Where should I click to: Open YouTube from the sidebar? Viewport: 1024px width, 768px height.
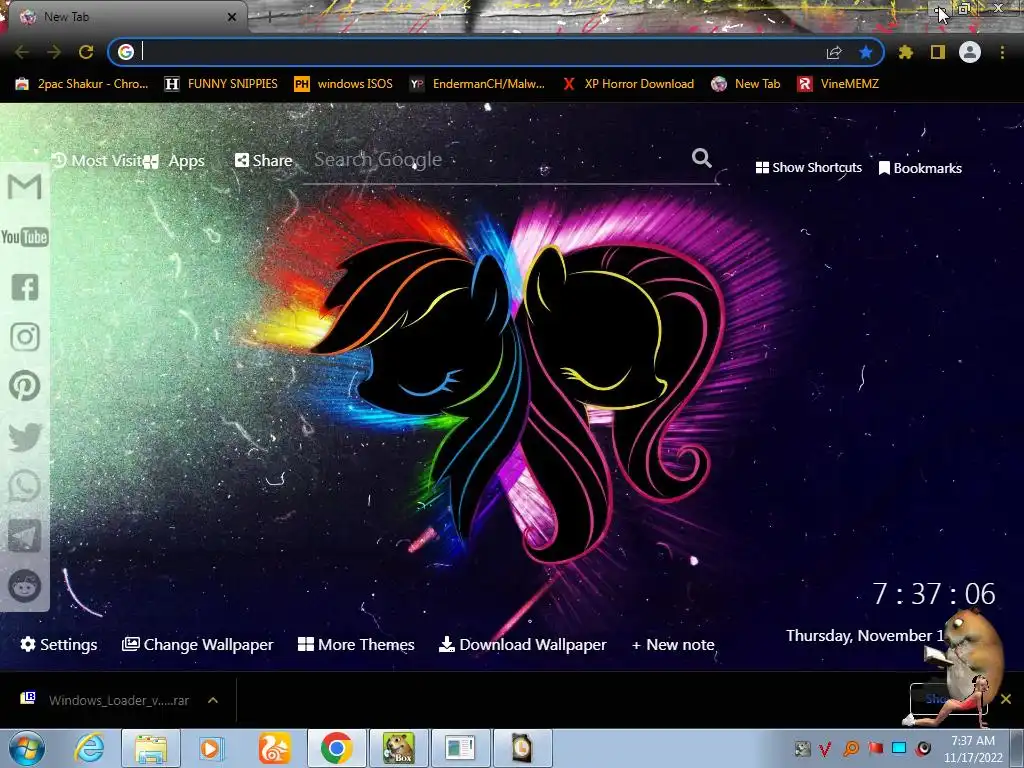click(x=25, y=236)
